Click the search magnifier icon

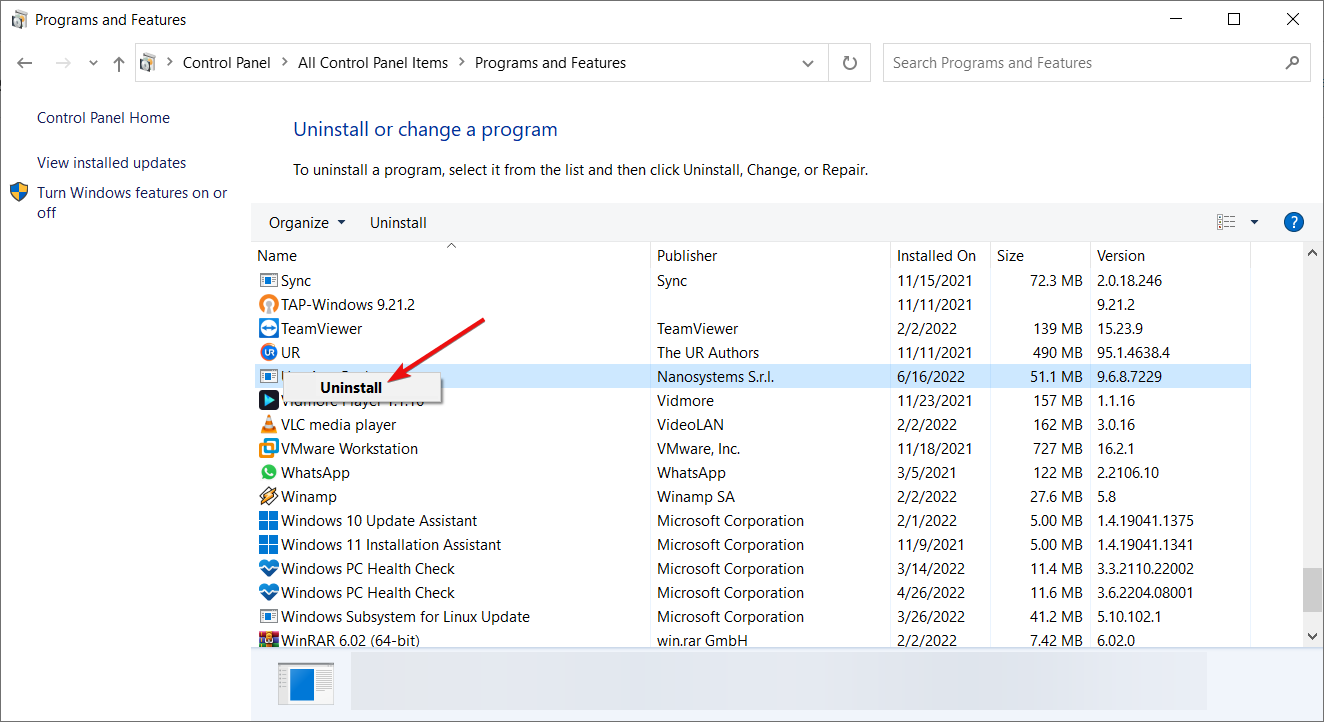pos(1292,62)
